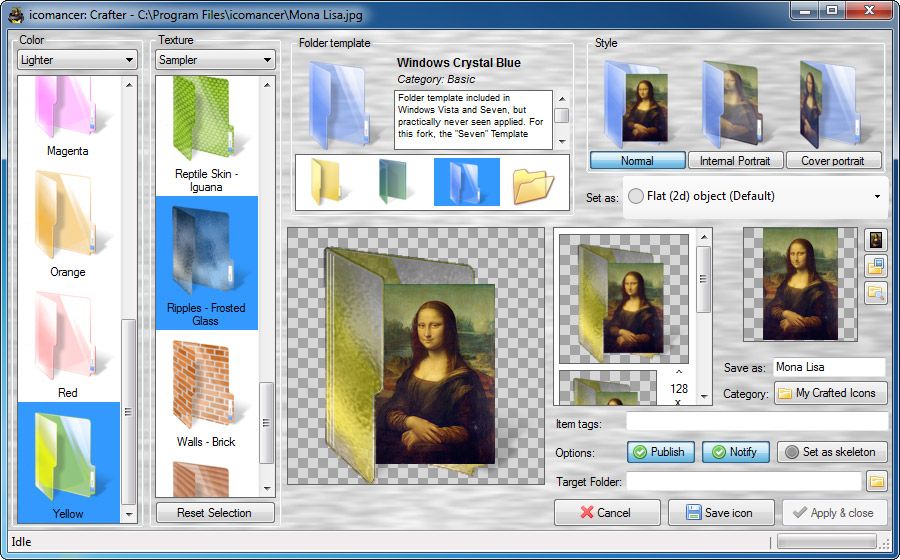Viewport: 900px width, 560px height.
Task: Open the Color dropdown showing Lighter
Action: point(77,60)
